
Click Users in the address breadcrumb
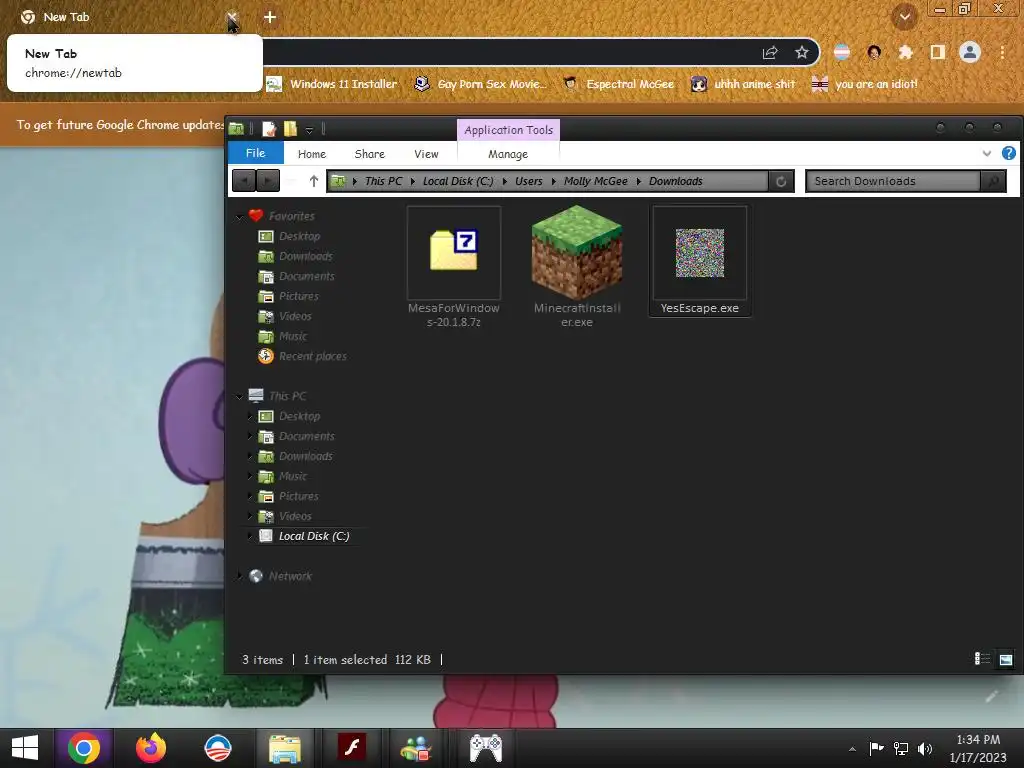pos(528,181)
